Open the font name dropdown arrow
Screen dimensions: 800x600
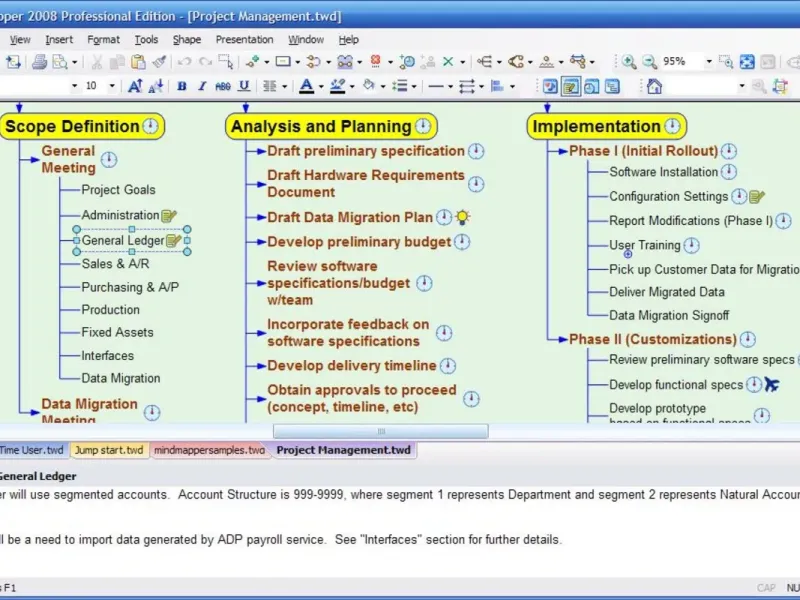(x=74, y=86)
